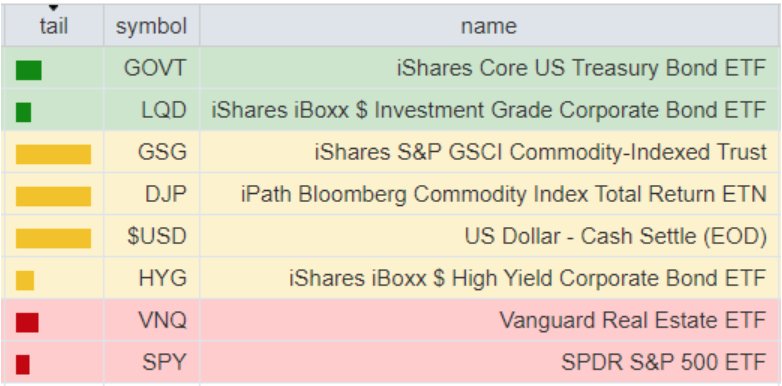Image resolution: width=782 pixels, height=386 pixels.
Task: Select the $USD symbol cell
Action: click(152, 236)
